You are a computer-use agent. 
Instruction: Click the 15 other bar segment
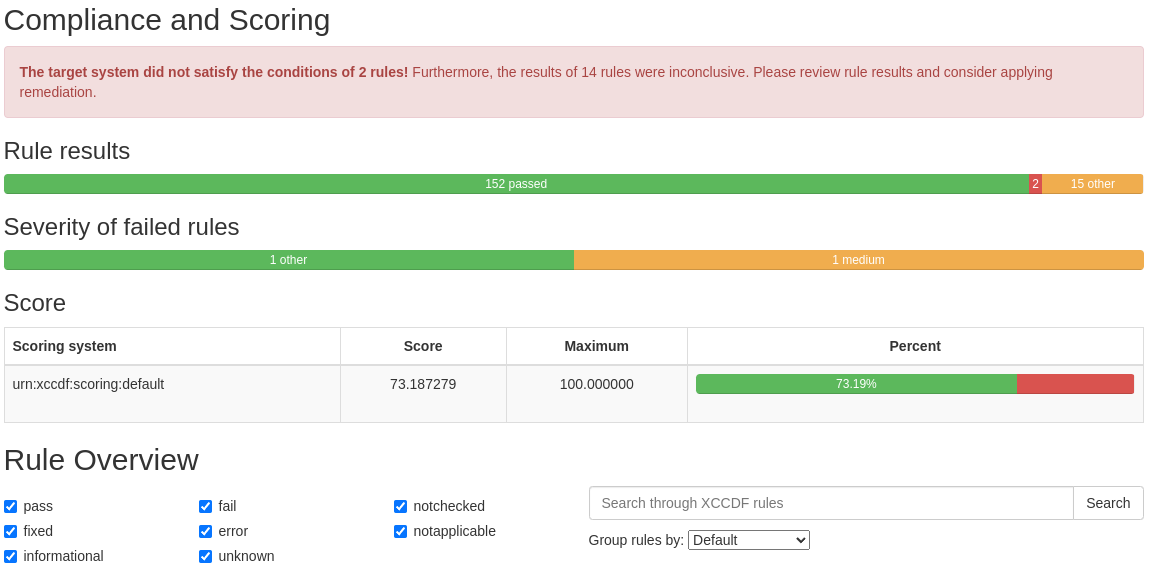pos(1092,184)
